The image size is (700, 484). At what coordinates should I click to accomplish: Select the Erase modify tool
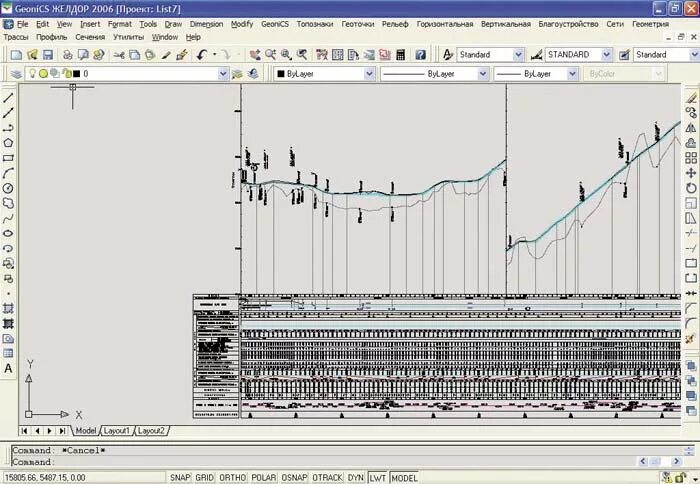[x=691, y=98]
